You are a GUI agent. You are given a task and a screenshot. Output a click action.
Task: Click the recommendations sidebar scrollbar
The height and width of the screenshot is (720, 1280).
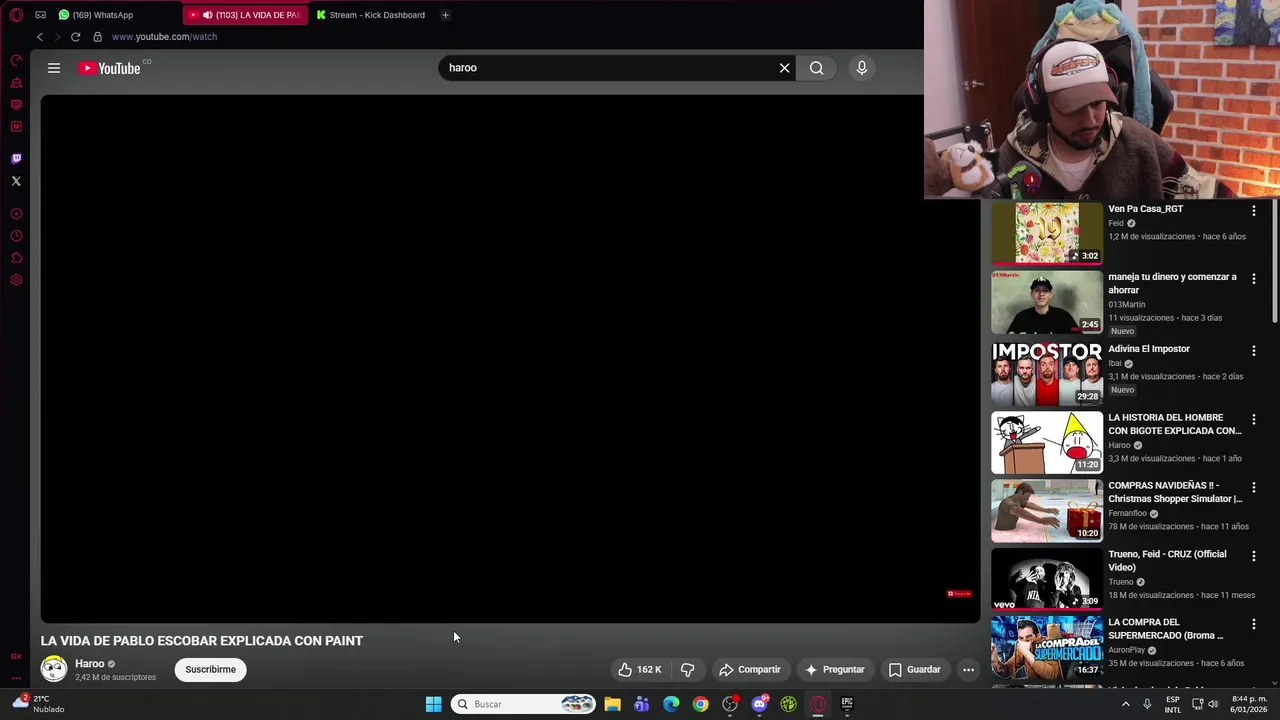[1275, 262]
